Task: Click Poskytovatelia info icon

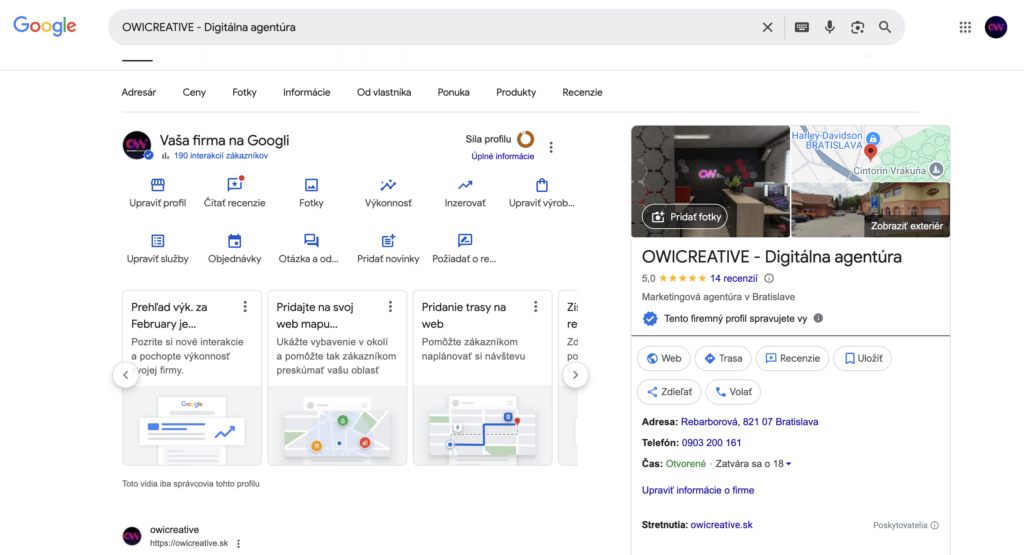Action: click(x=935, y=526)
